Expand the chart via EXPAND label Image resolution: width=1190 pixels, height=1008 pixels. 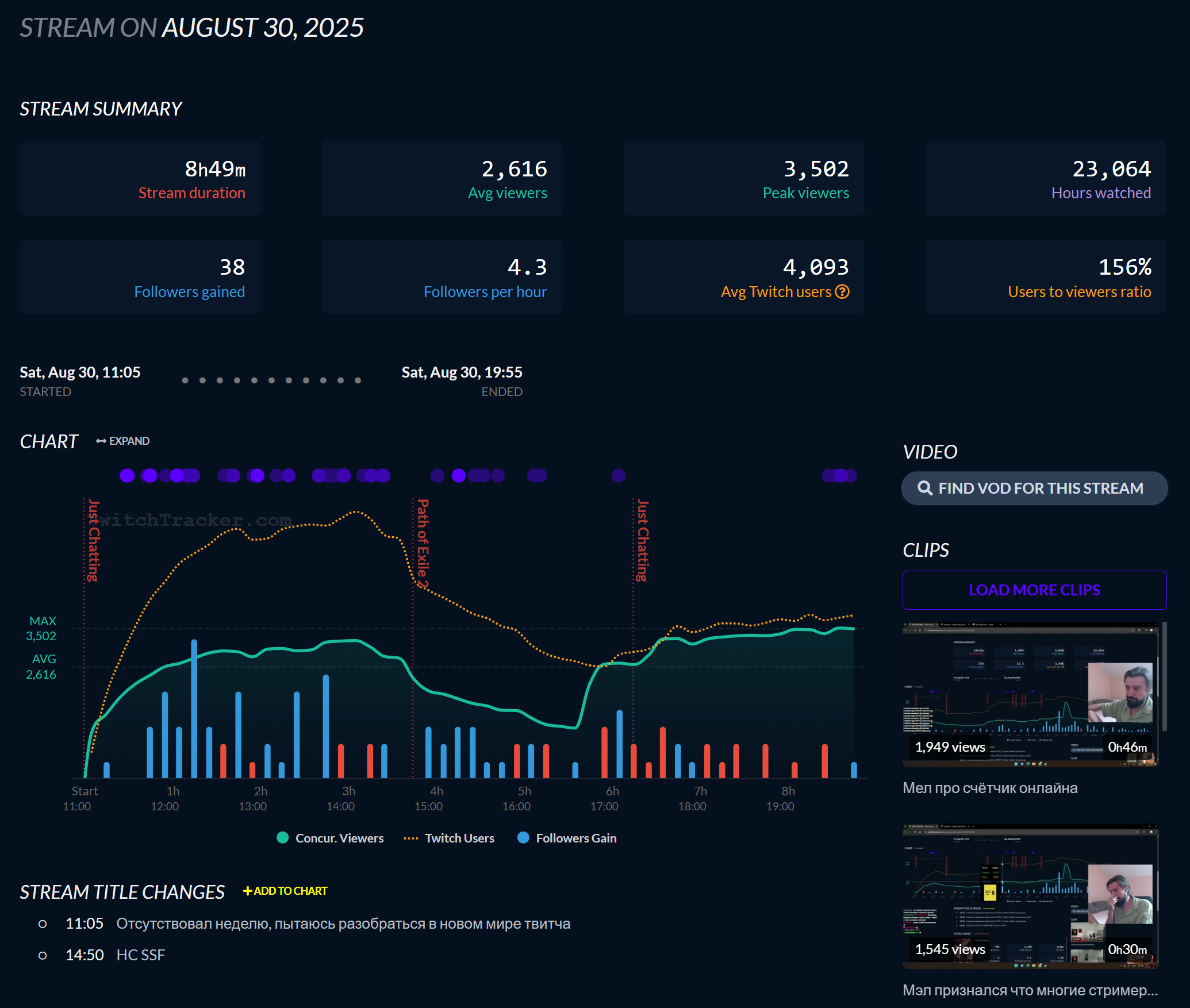coord(129,441)
